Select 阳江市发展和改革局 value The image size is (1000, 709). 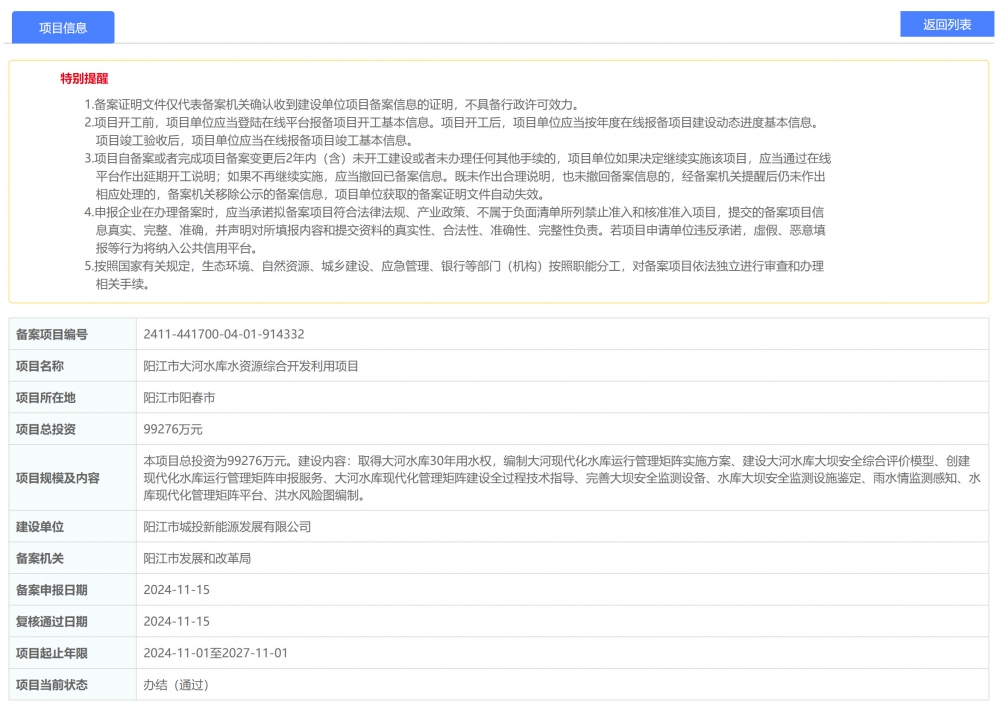pos(197,559)
